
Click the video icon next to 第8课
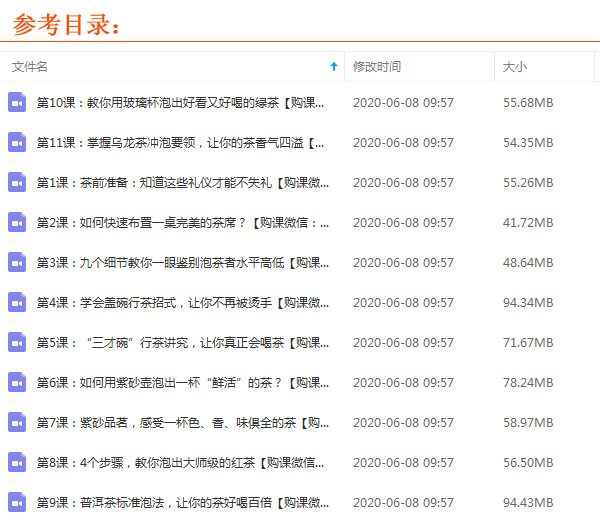click(x=17, y=462)
